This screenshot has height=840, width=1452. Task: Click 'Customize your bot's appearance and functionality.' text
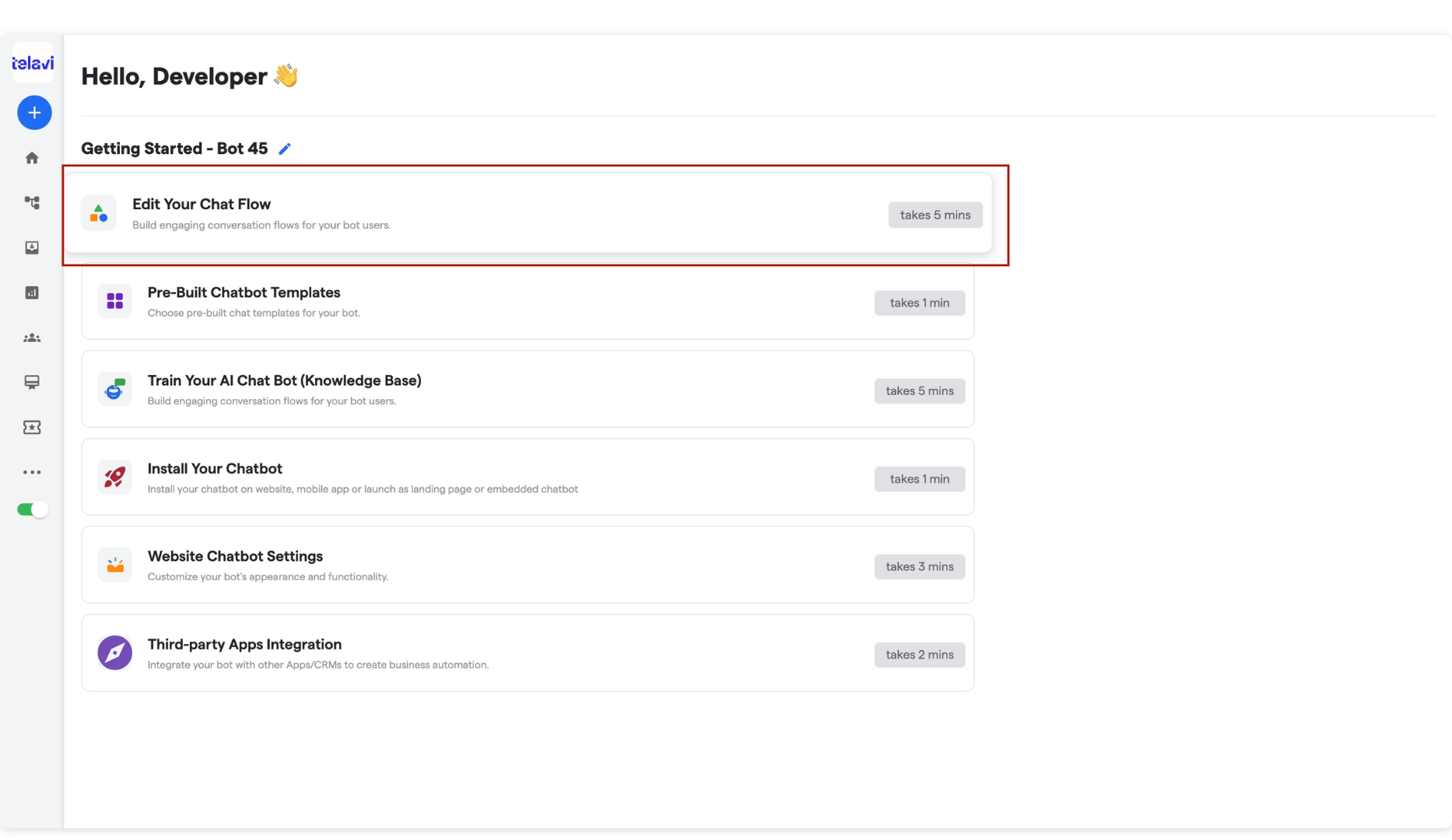[x=268, y=576]
